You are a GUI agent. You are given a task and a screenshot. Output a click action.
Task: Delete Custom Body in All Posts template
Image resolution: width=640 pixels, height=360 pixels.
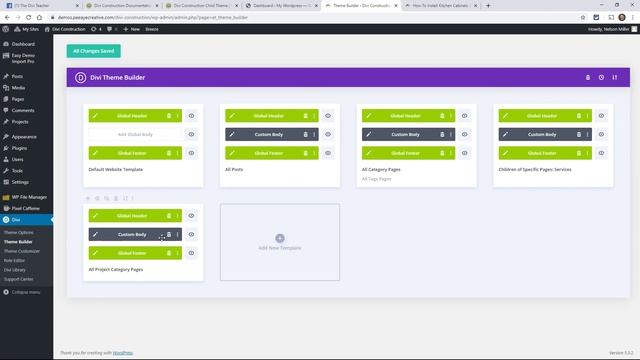pyautogui.click(x=305, y=134)
